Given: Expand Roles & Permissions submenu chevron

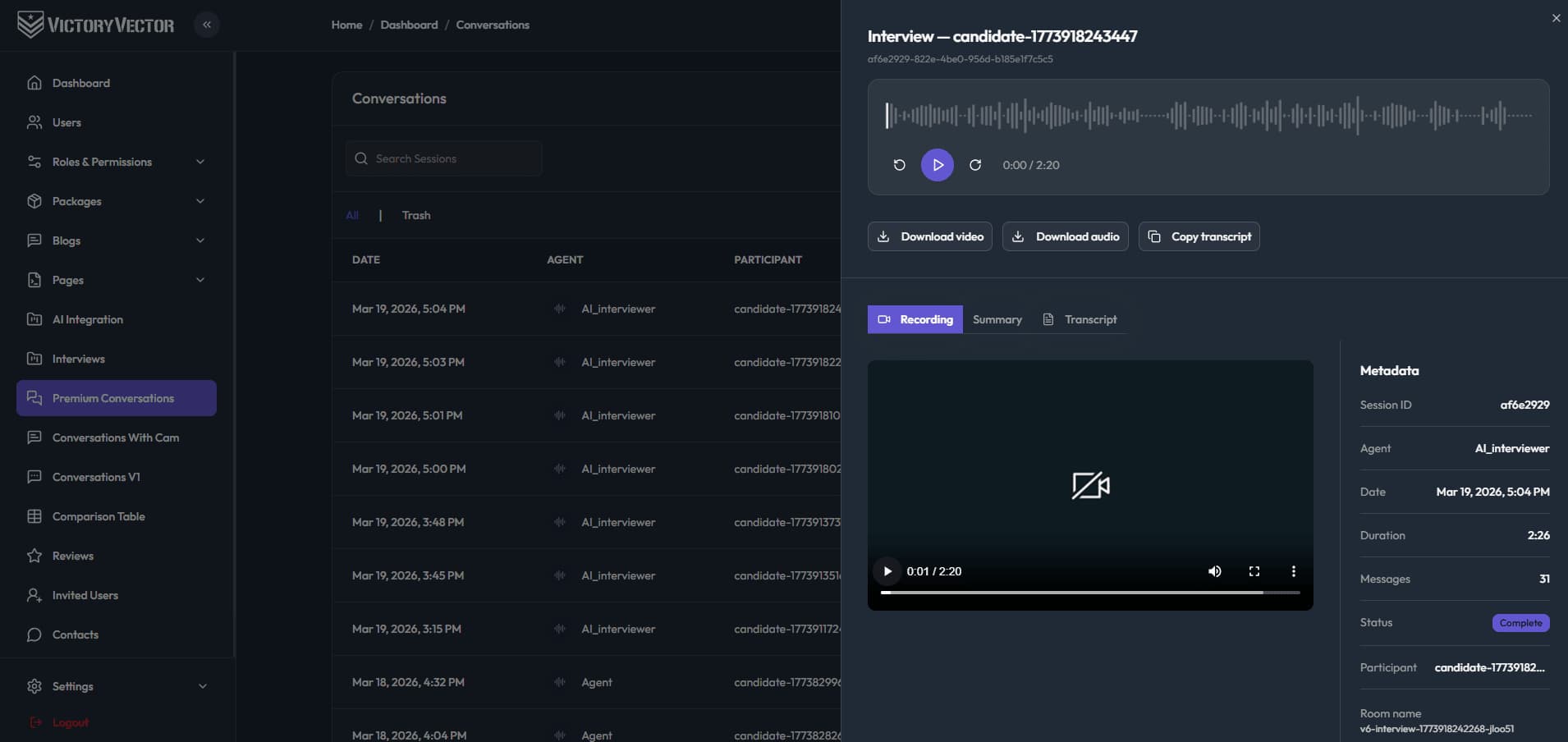Looking at the screenshot, I should 200,162.
